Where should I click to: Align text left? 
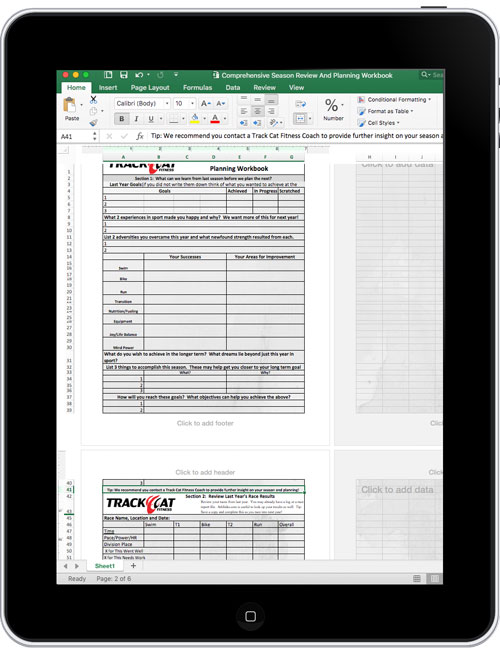244,111
